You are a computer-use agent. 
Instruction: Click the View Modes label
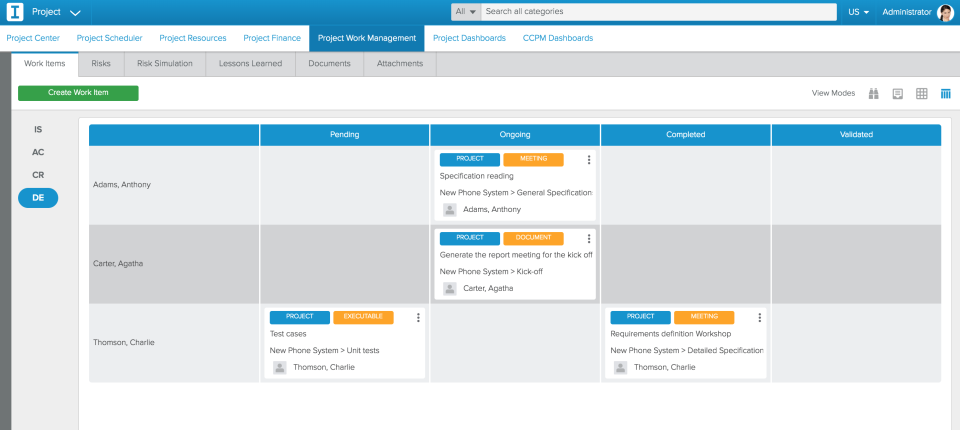point(833,94)
